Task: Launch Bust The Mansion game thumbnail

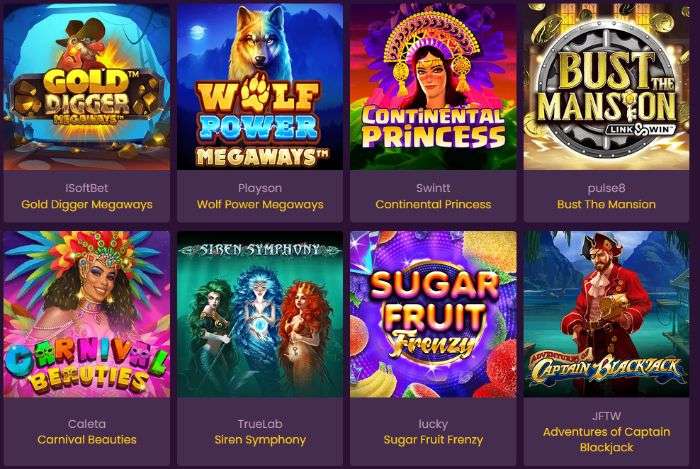Action: click(x=606, y=87)
